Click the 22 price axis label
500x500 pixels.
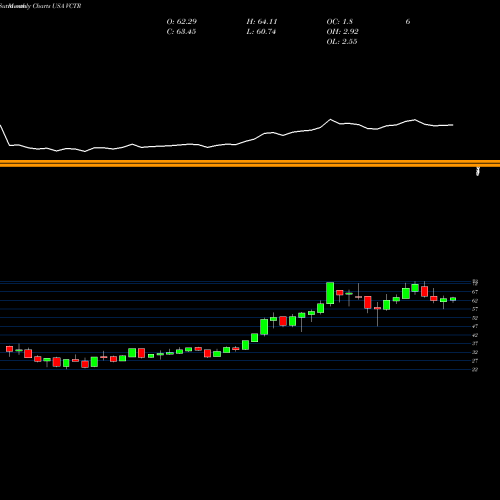(475, 370)
